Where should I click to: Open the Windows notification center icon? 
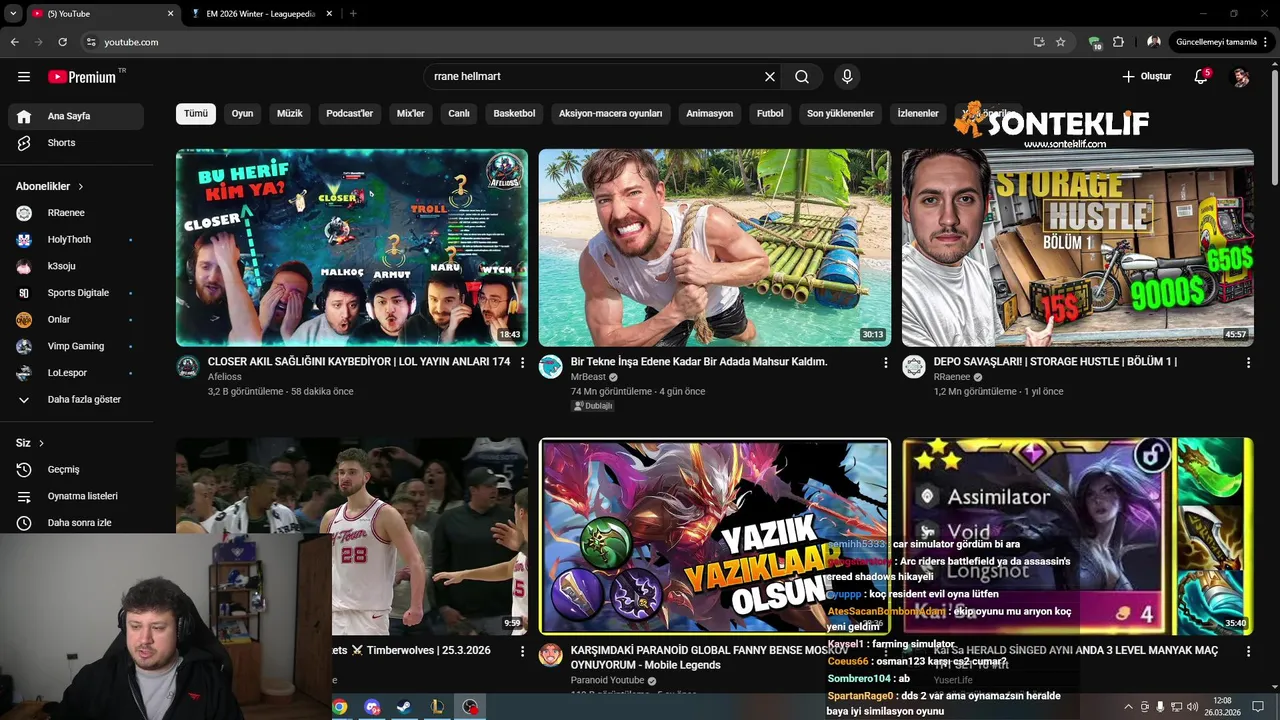click(1258, 707)
